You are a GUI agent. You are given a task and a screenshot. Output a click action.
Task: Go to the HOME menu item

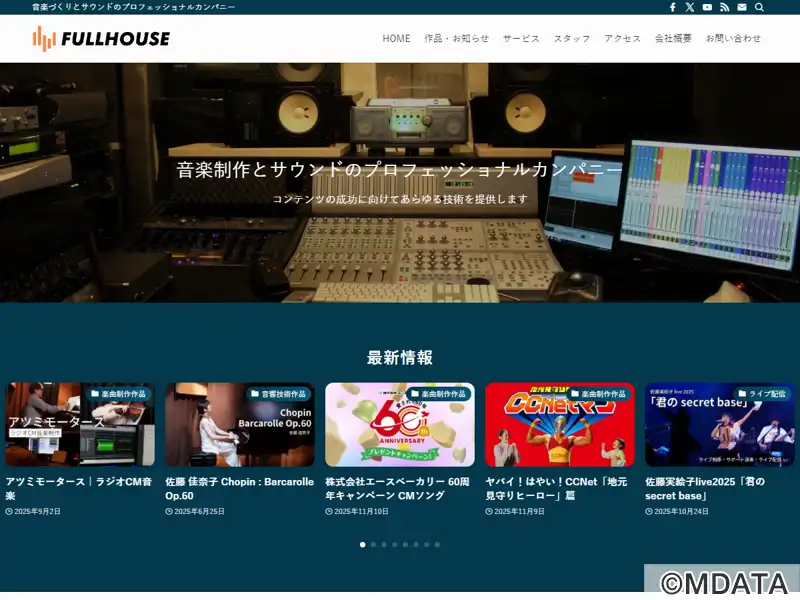point(396,39)
